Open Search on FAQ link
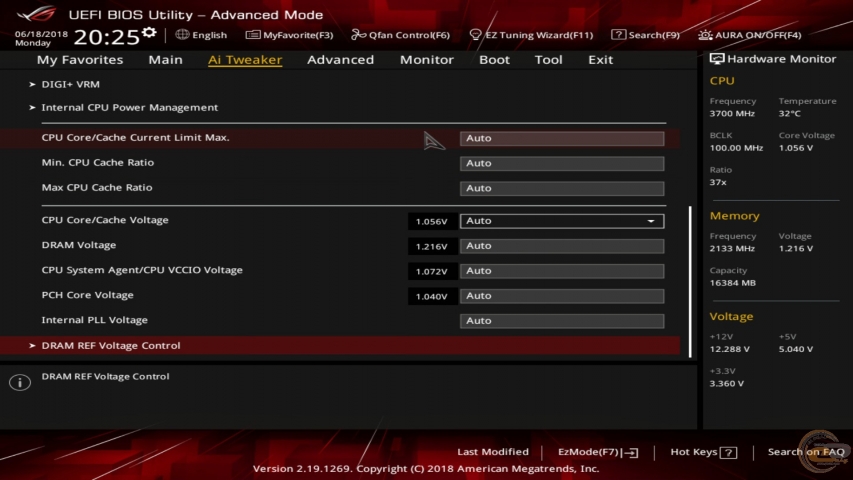853x480 pixels. point(806,452)
